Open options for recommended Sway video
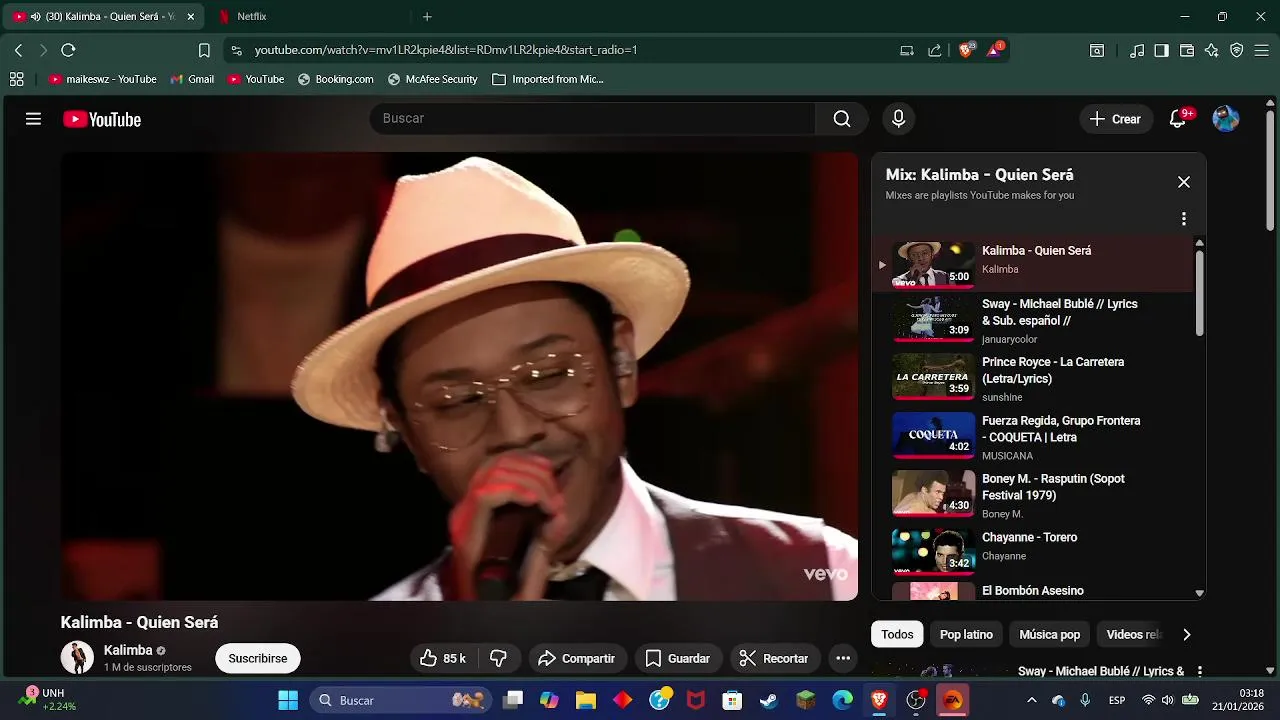Image resolution: width=1280 pixels, height=720 pixels. pyautogui.click(x=1200, y=672)
